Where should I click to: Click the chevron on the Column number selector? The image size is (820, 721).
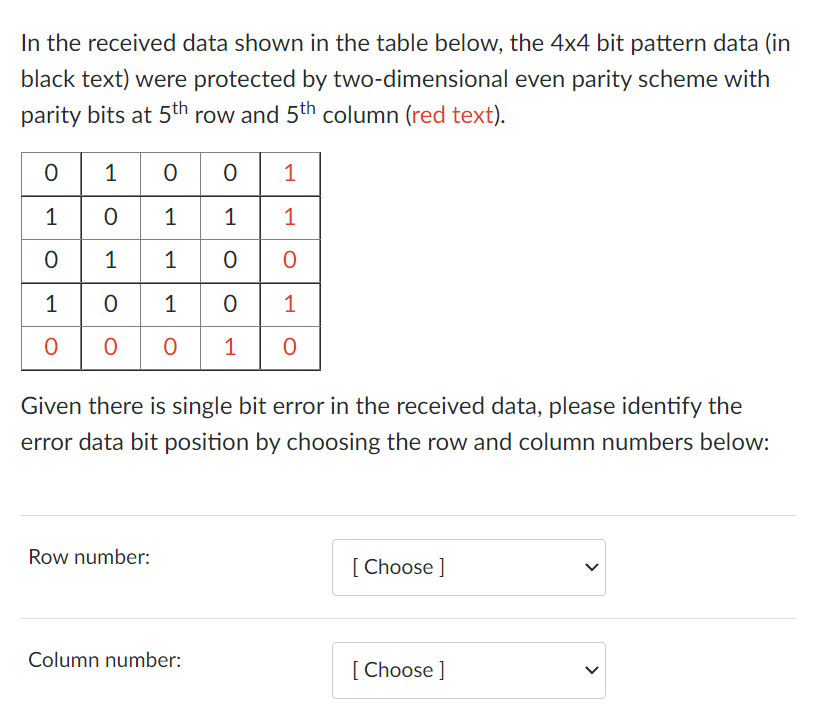[x=590, y=670]
